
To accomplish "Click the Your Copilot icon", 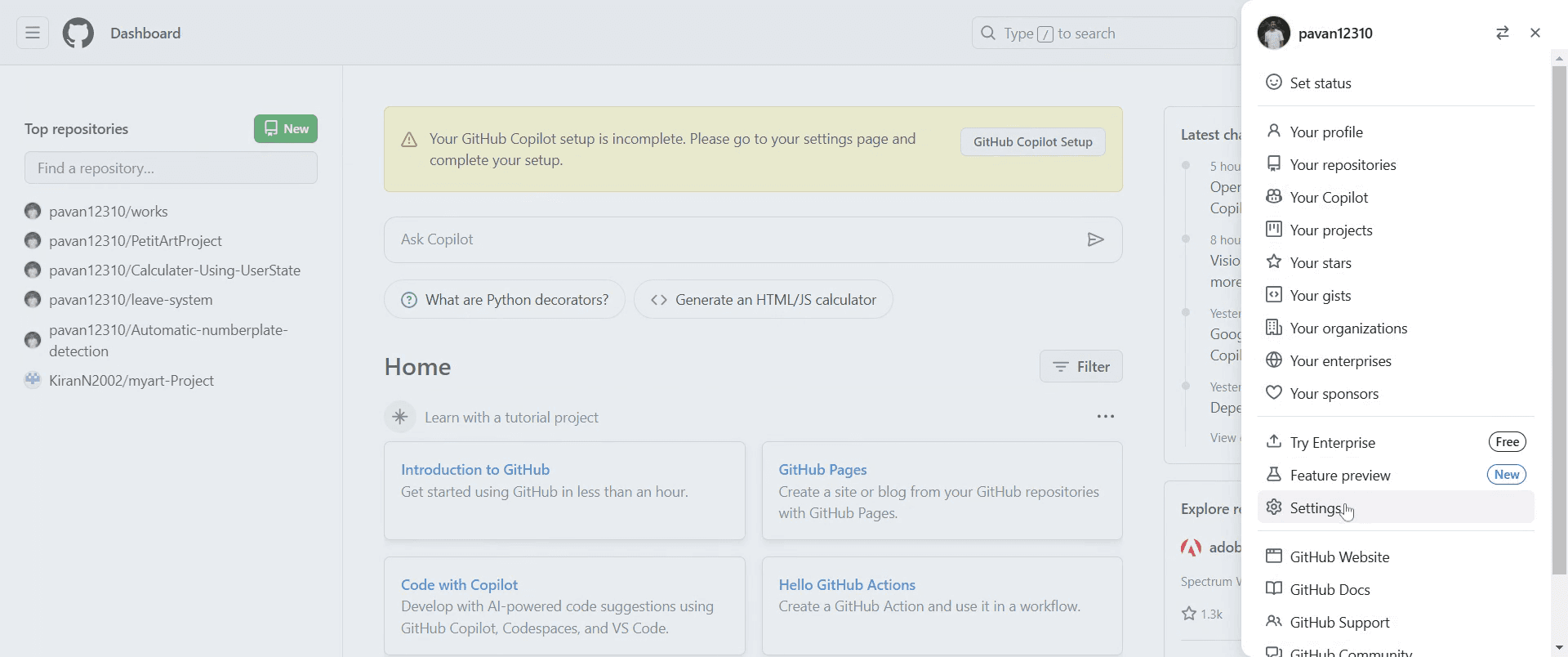I will [1273, 197].
